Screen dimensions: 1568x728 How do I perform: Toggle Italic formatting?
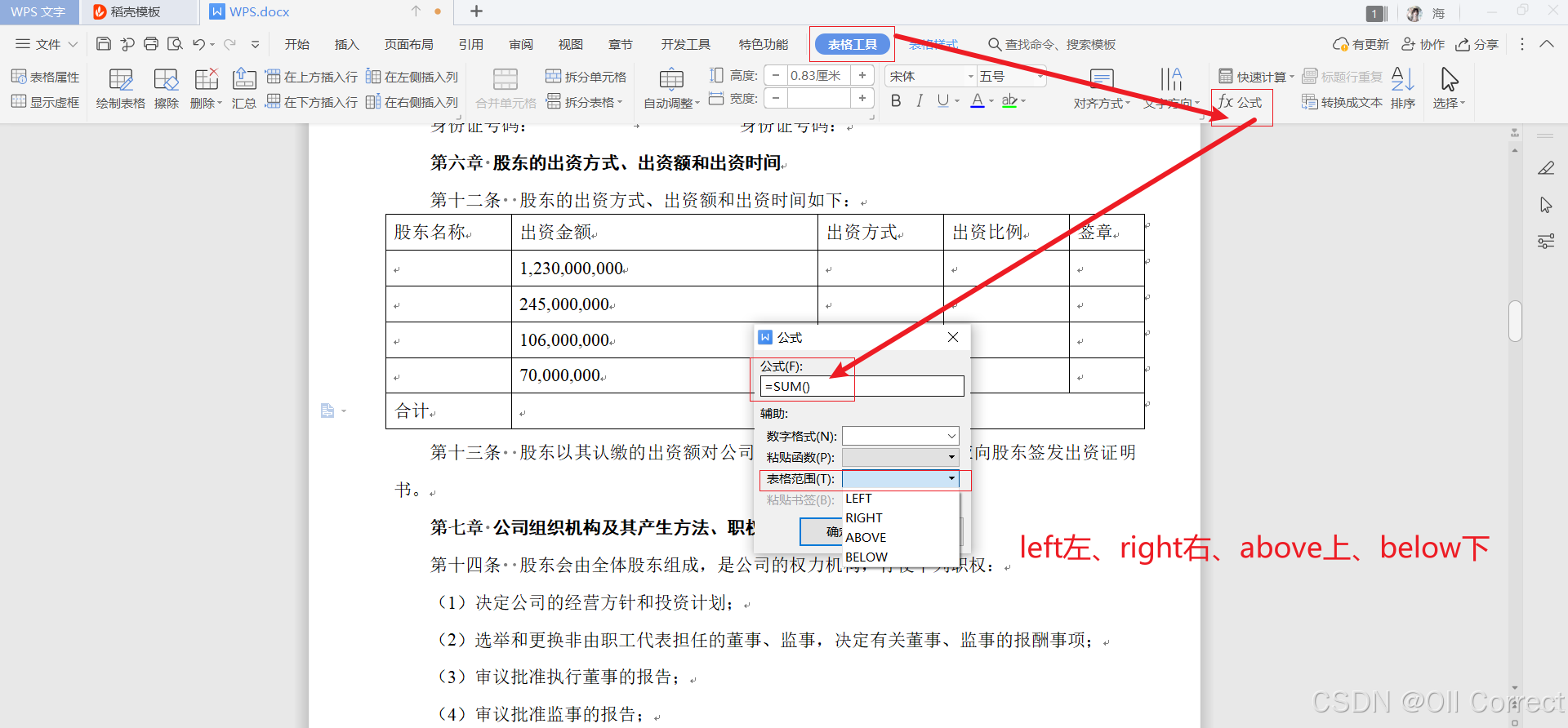[x=920, y=100]
